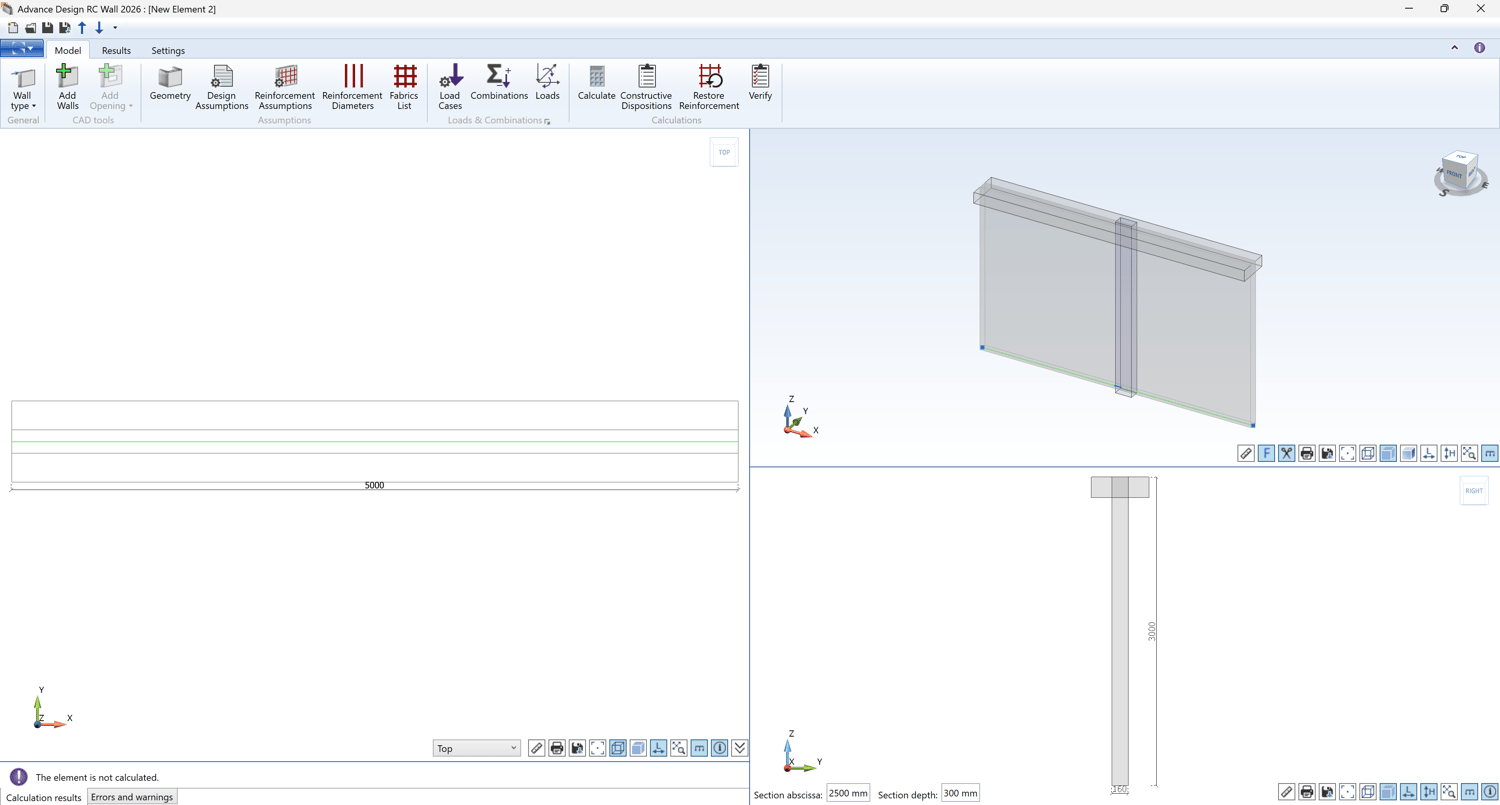
Task: Open the Errors and warnings tab
Action: click(x=132, y=797)
